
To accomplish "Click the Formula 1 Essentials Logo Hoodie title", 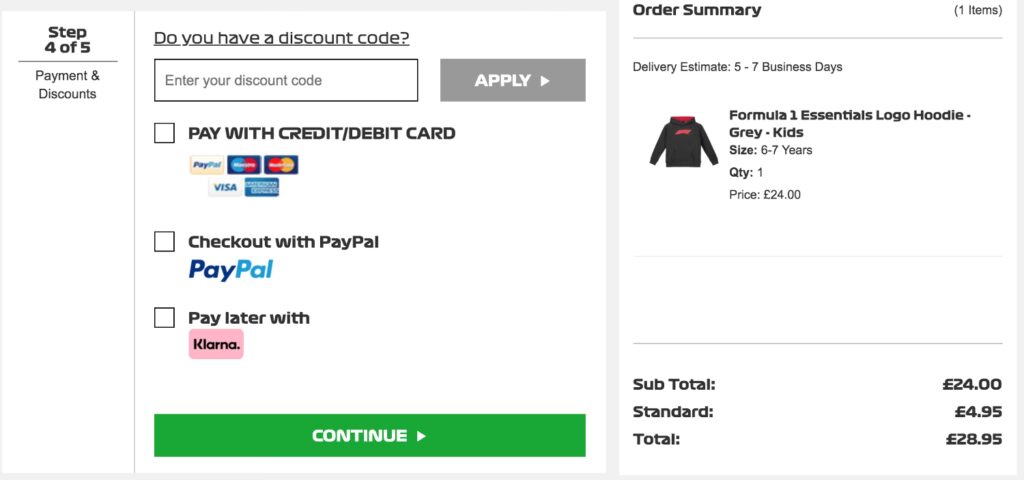I will point(849,123).
